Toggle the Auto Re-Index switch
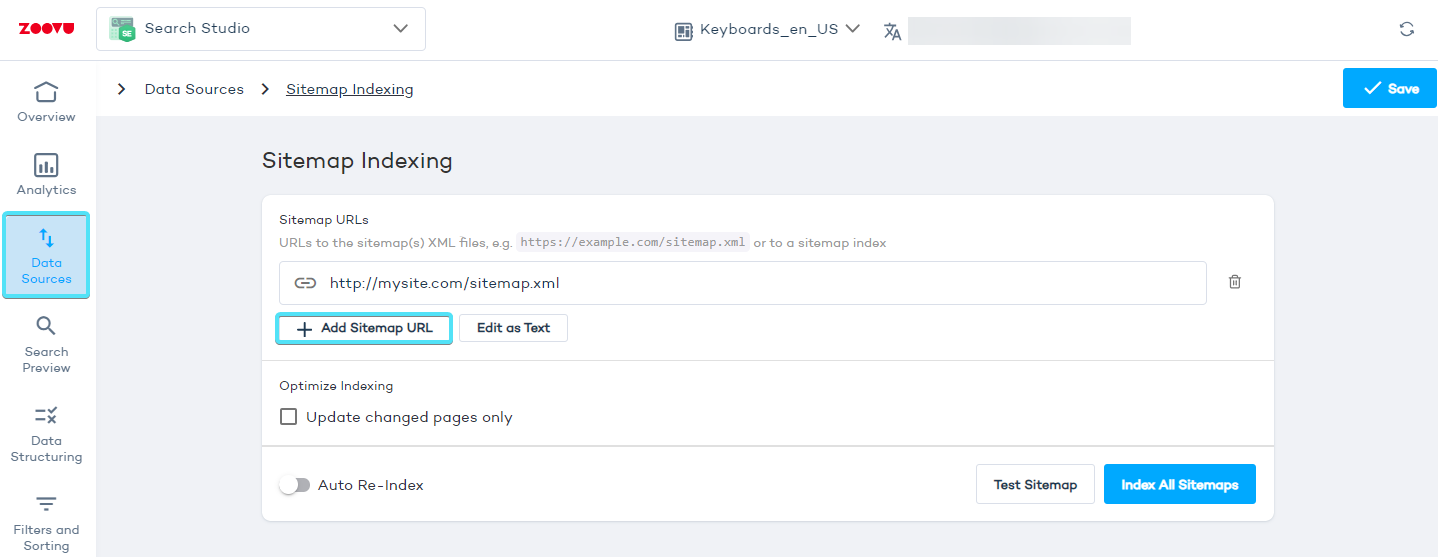 (295, 485)
